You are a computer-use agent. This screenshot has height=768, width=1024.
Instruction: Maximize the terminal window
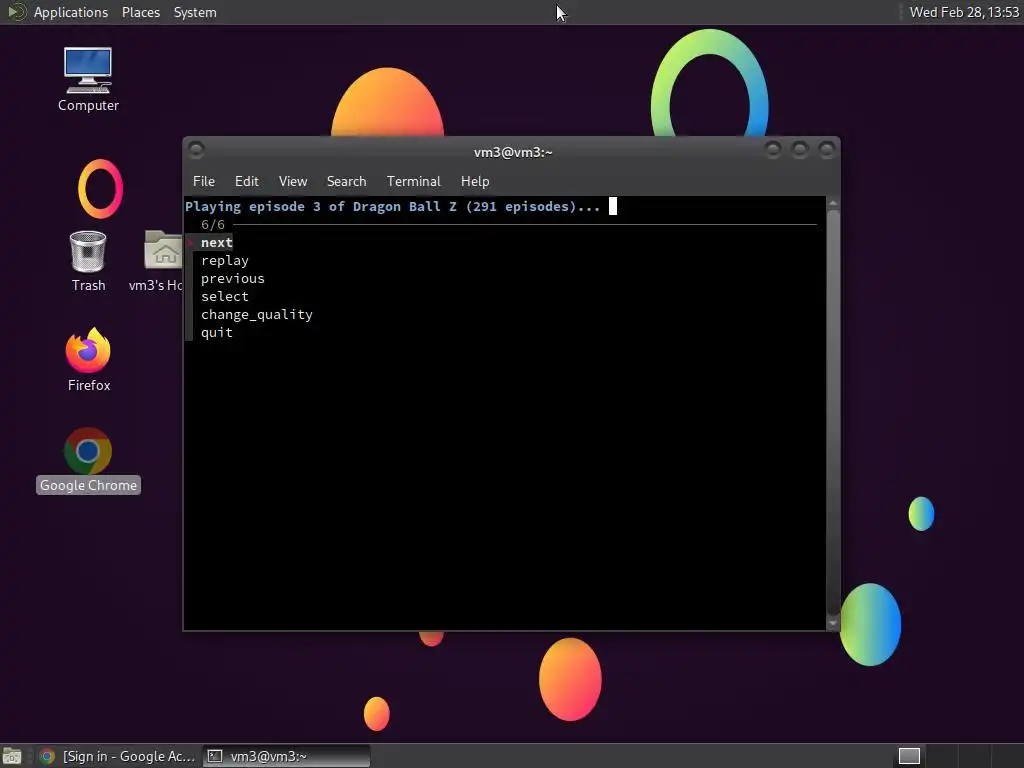pyautogui.click(x=799, y=150)
